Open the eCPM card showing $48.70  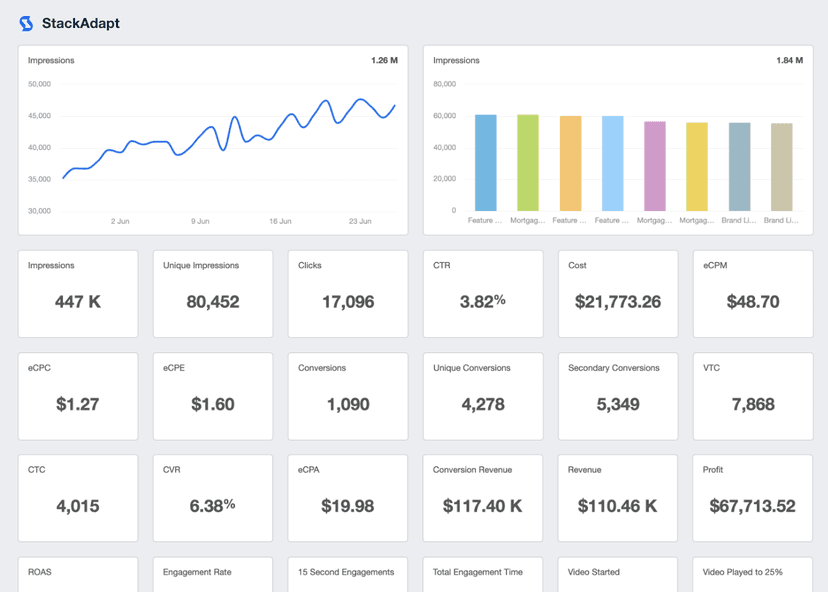coord(752,293)
